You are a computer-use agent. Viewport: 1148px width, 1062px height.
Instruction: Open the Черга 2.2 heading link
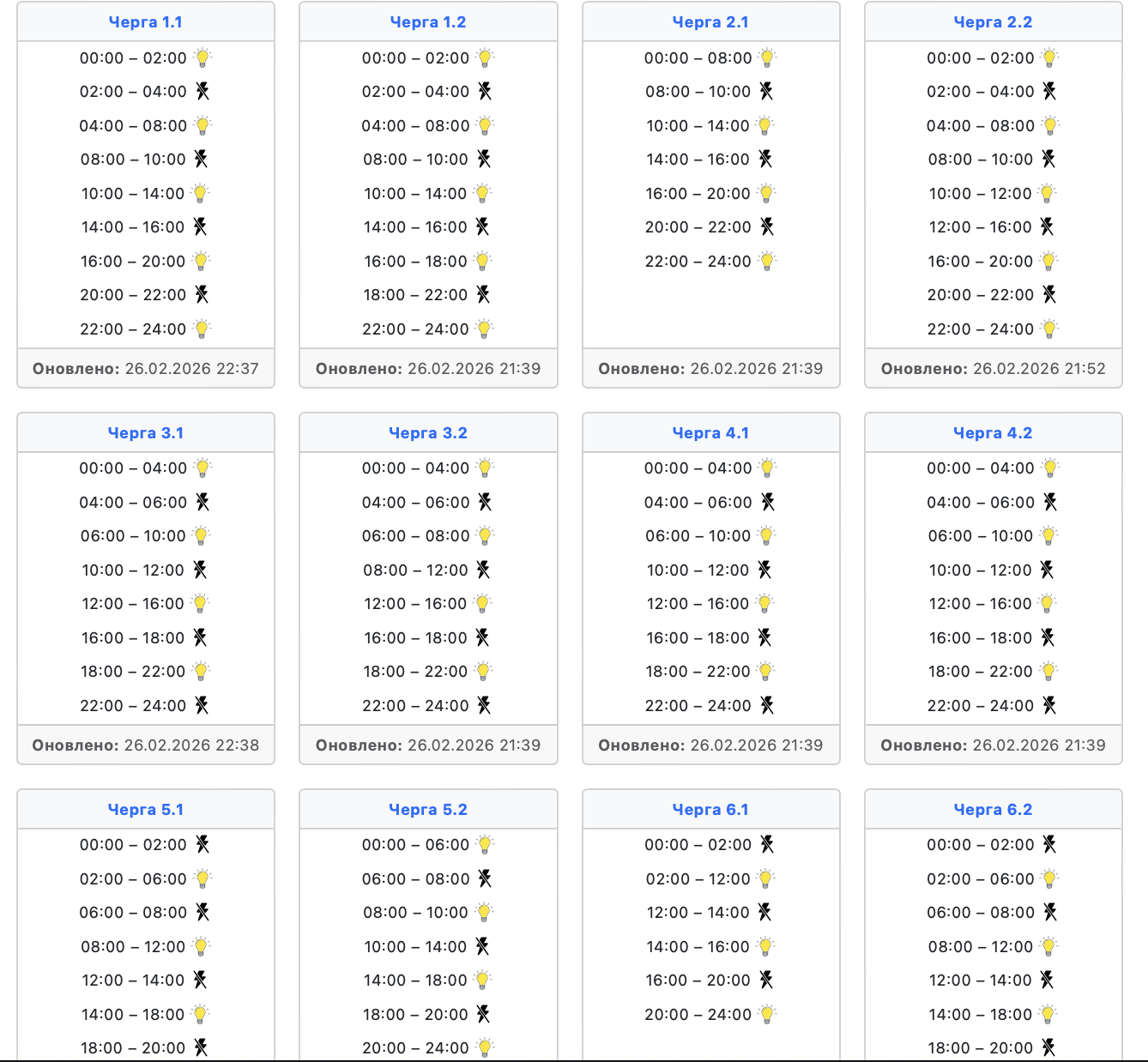click(993, 22)
